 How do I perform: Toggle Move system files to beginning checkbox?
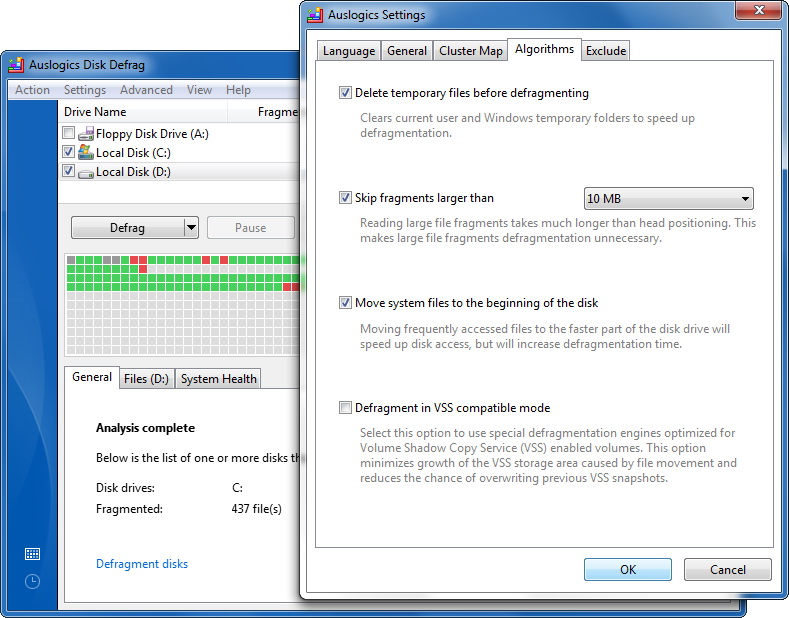coord(345,302)
